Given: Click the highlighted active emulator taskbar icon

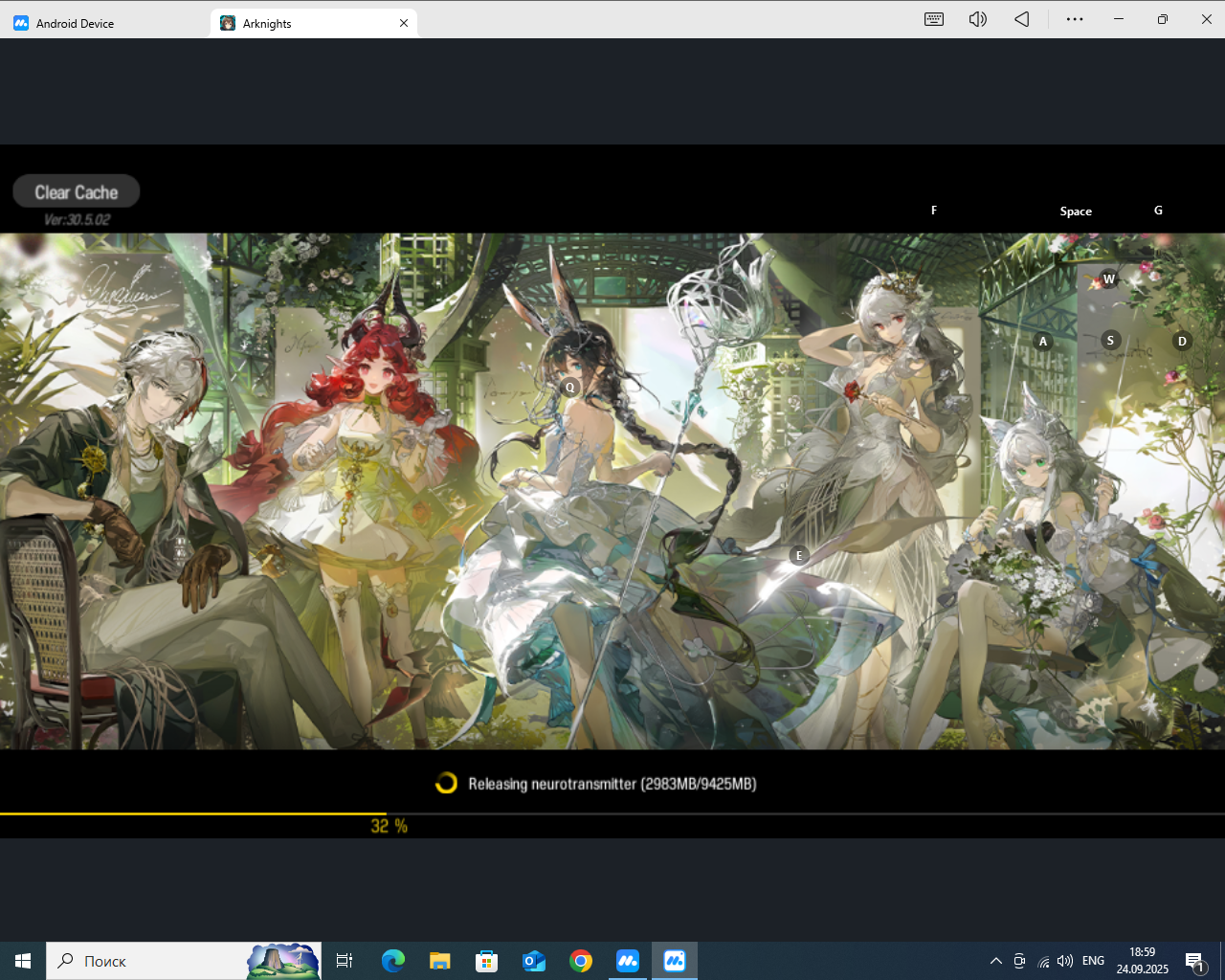Looking at the screenshot, I should [675, 961].
